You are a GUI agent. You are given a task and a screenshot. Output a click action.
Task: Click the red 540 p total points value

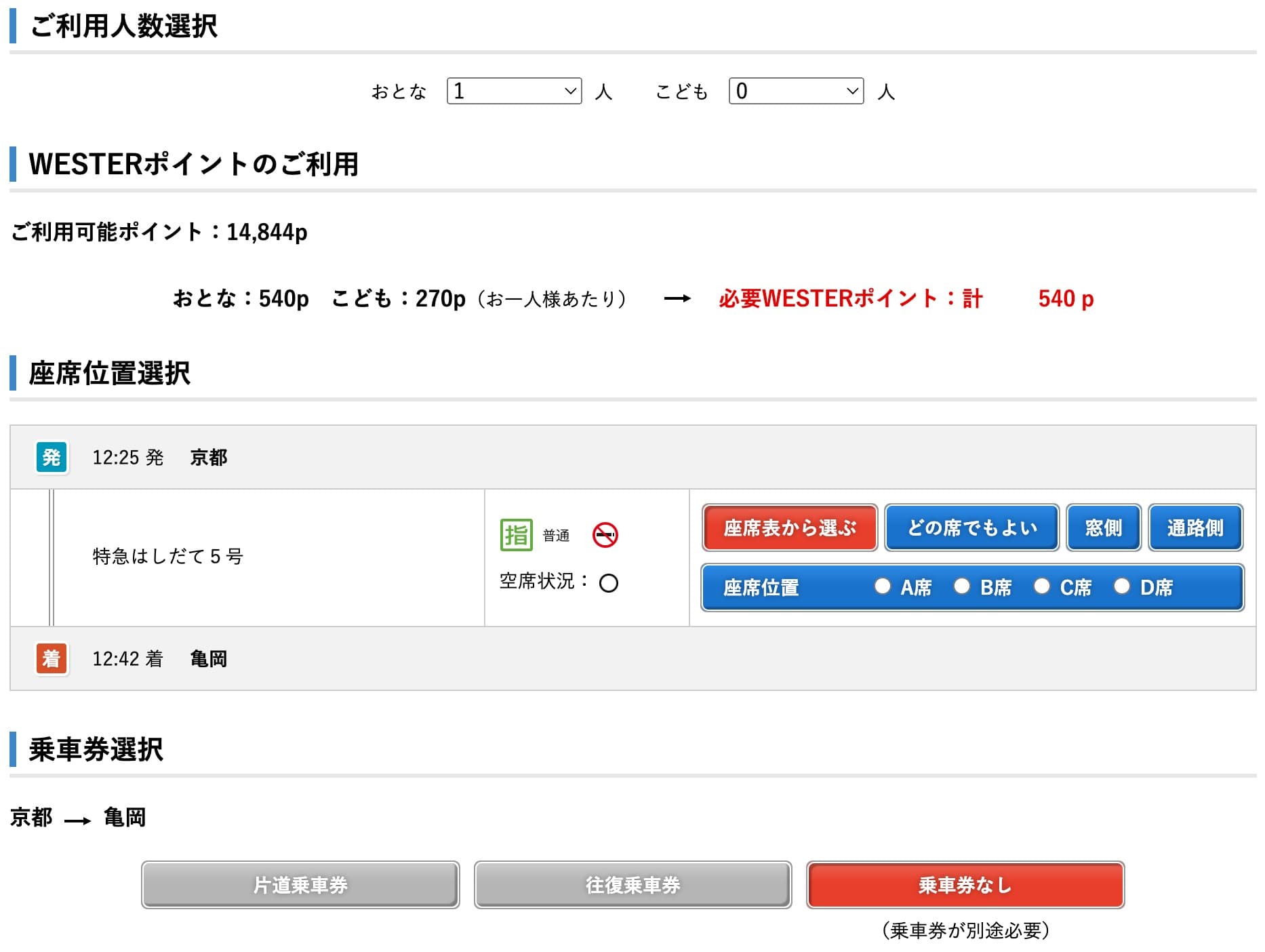coord(1066,299)
